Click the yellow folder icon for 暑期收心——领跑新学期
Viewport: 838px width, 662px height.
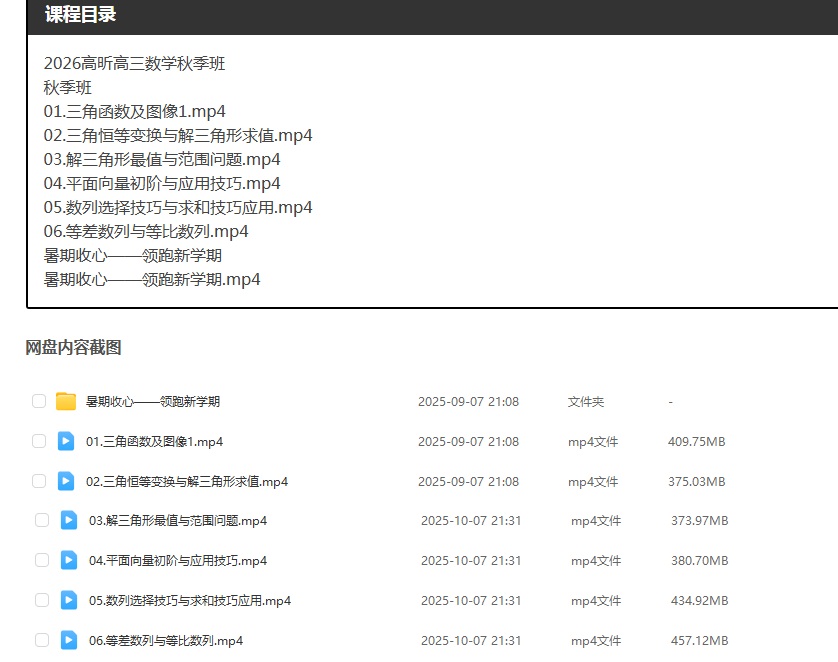click(66, 402)
